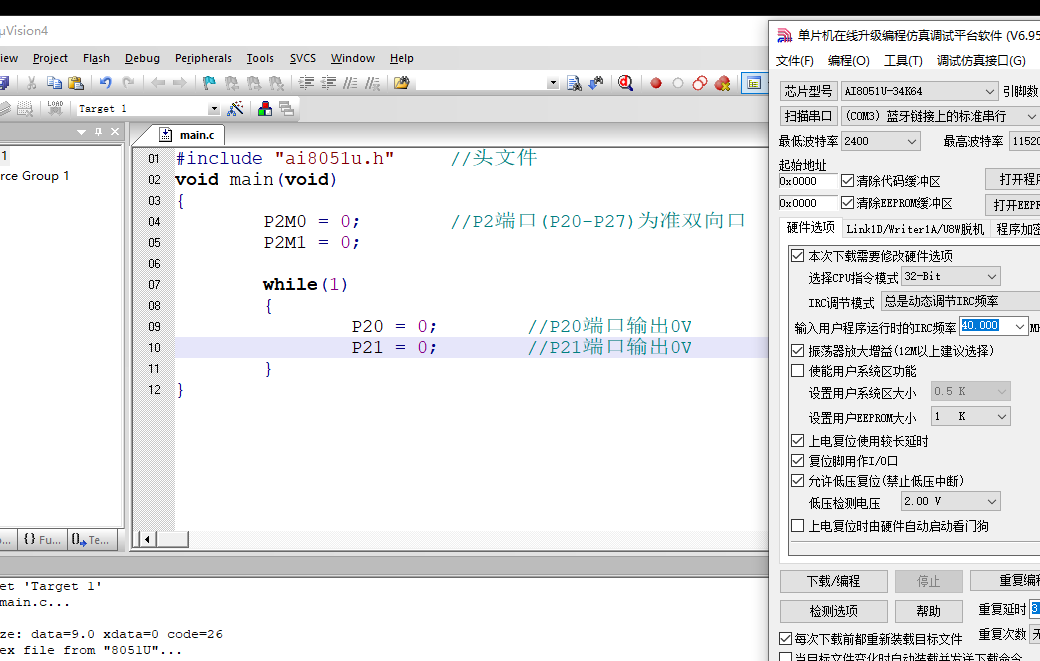Uncheck 本次下载需要修改硬件选项 checkbox
The image size is (1040, 661).
pos(797,256)
